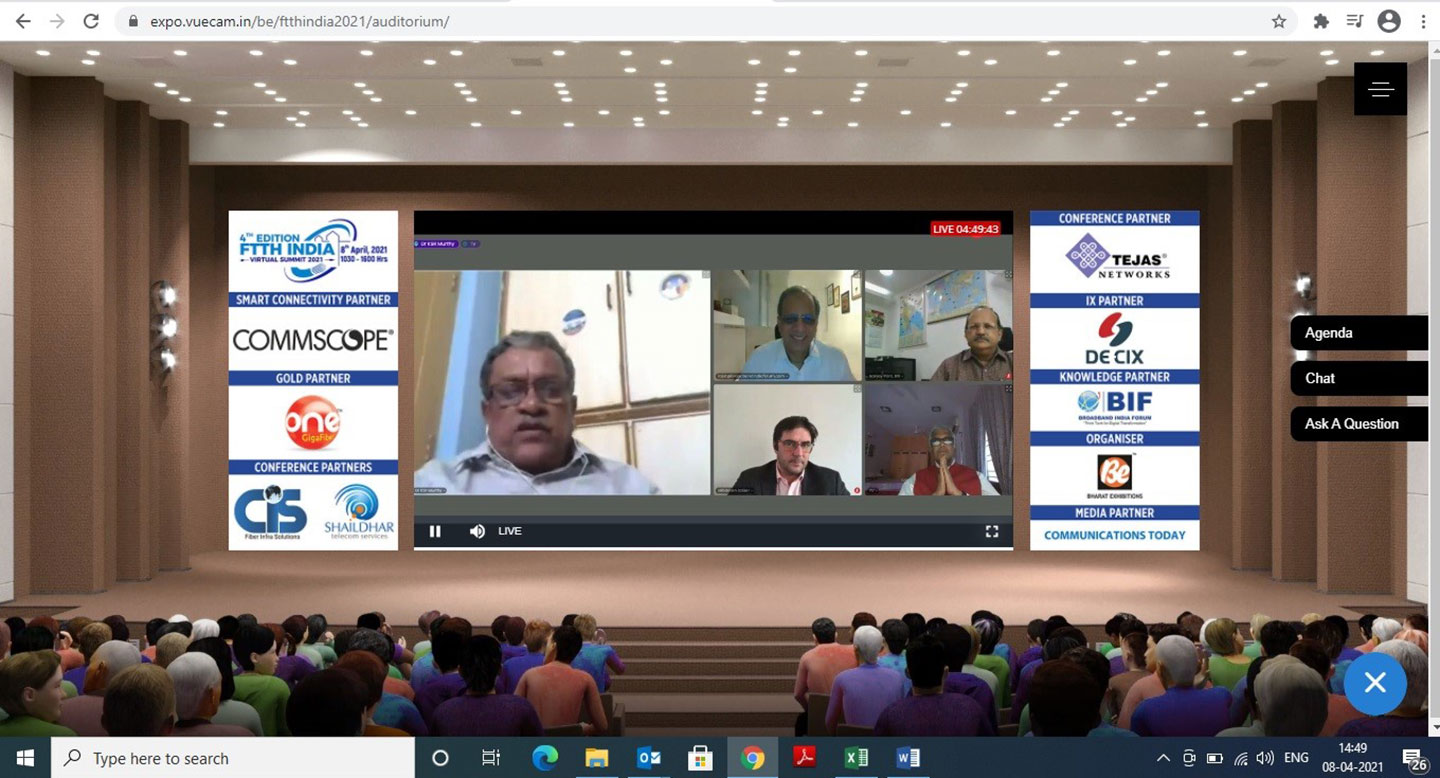The image size is (1440, 778).
Task: Open the Agenda panel
Action: [x=1359, y=333]
